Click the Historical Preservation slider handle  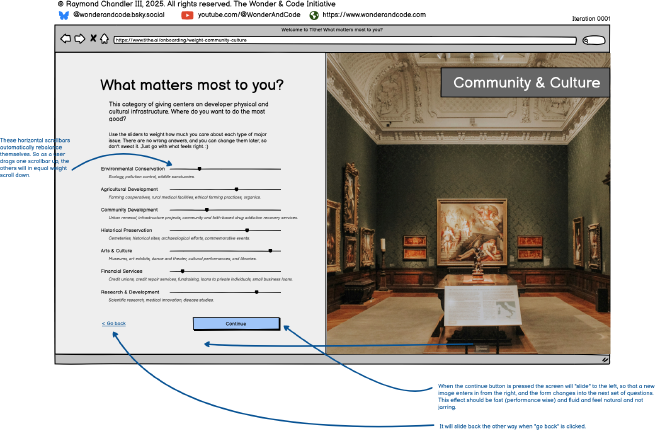coord(247,230)
